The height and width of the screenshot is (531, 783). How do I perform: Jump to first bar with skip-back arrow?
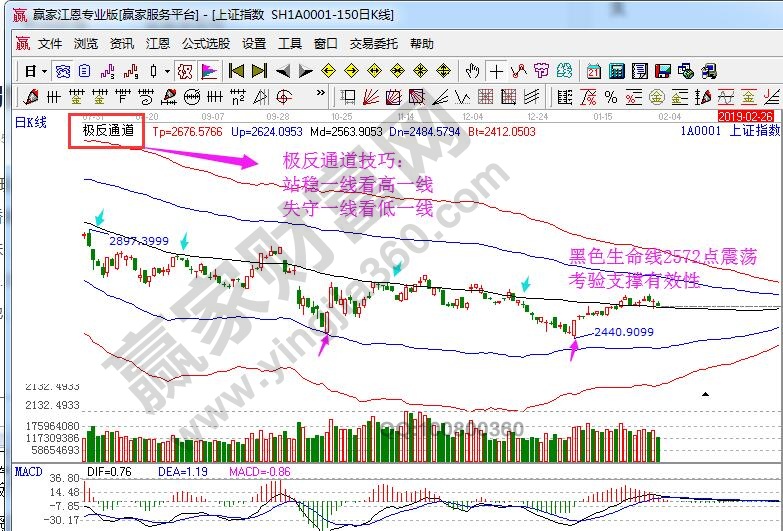click(236, 71)
